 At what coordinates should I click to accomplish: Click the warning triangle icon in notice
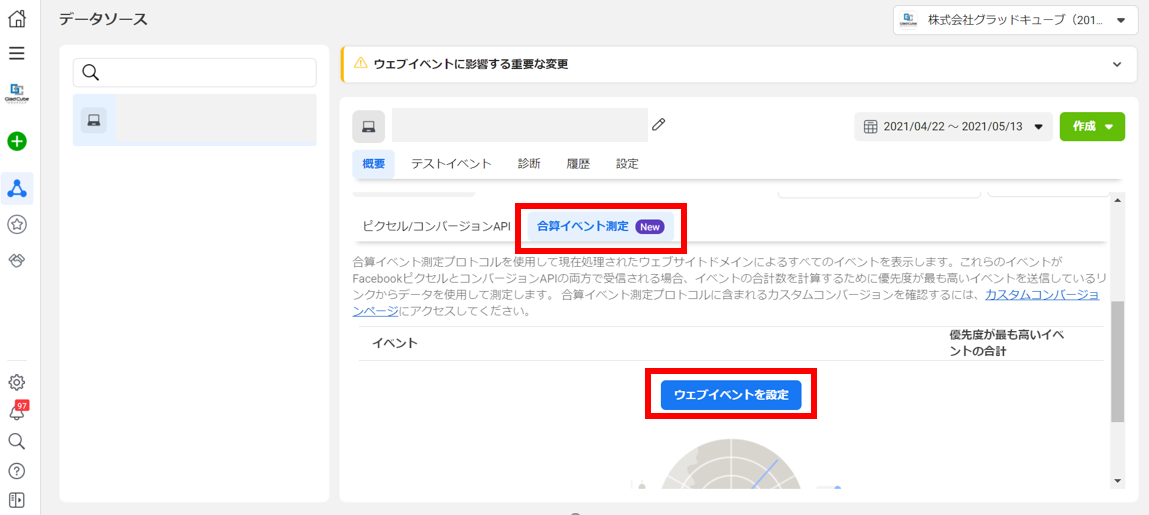pos(360,64)
